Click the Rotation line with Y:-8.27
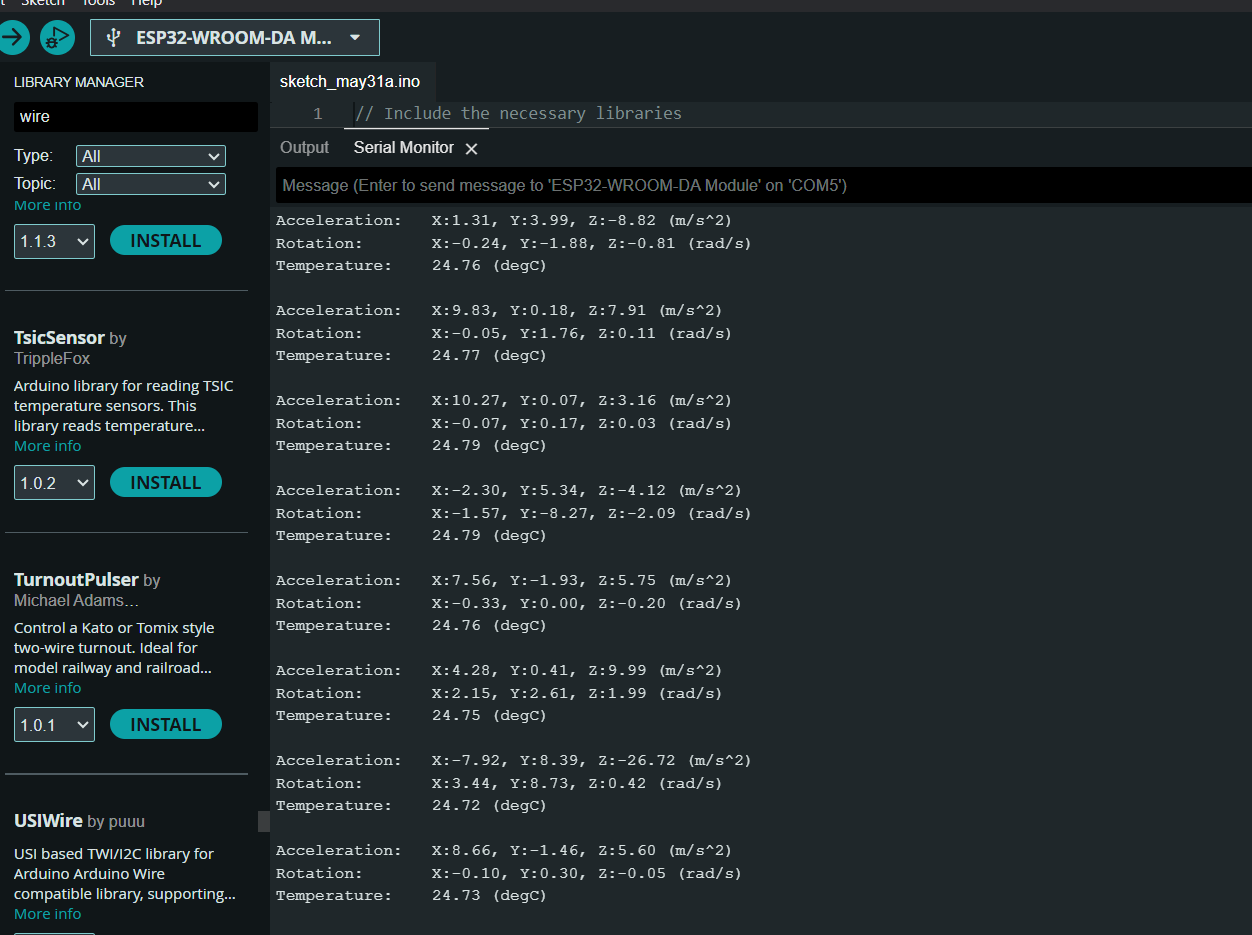Image resolution: width=1252 pixels, height=935 pixels. tap(513, 513)
